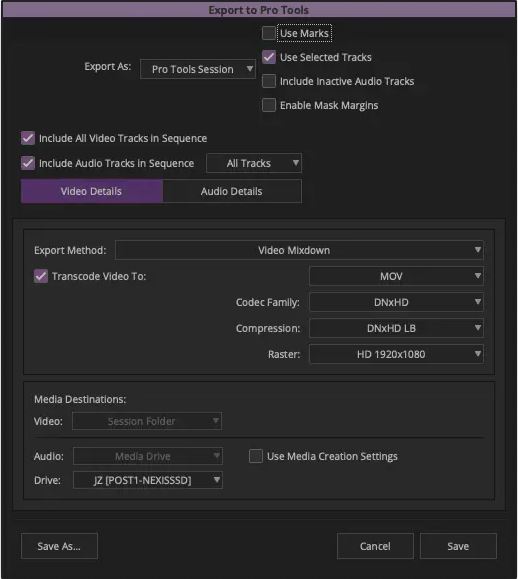Open Export Method Video Mixdown dropdown
This screenshot has height=579, width=518.
[299, 250]
